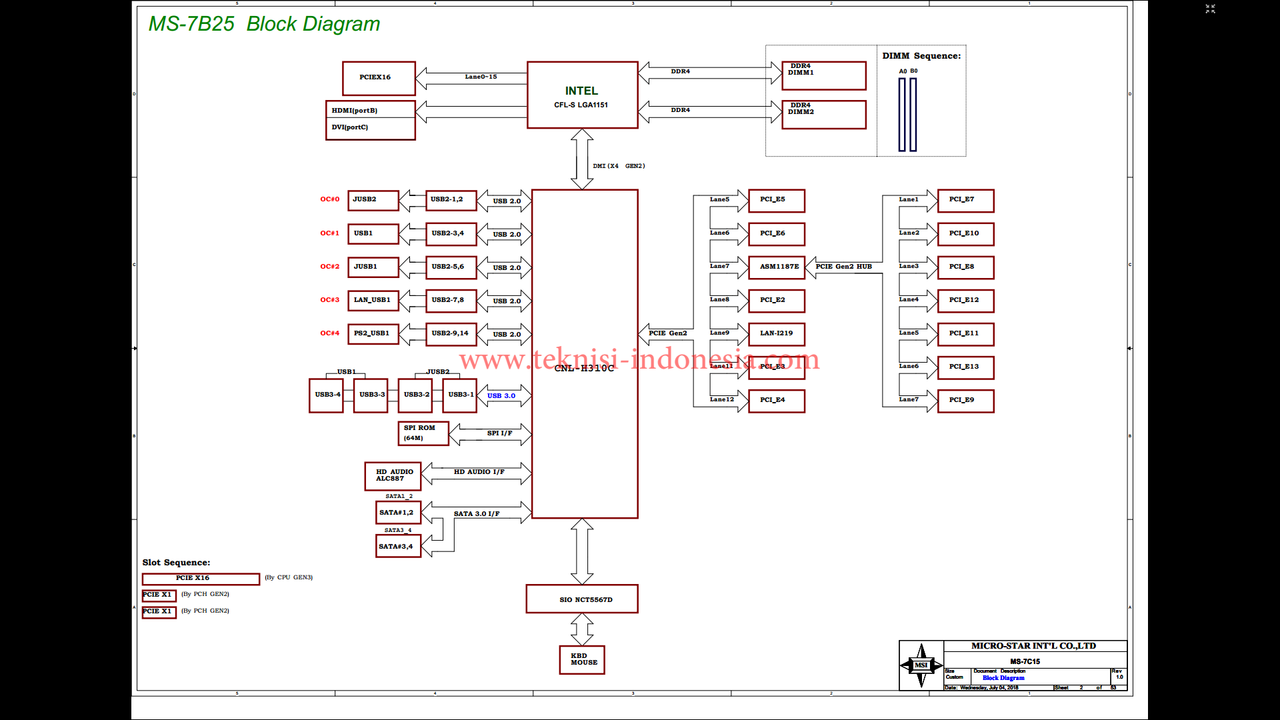Select the PS2_USB1 box

[372, 333]
